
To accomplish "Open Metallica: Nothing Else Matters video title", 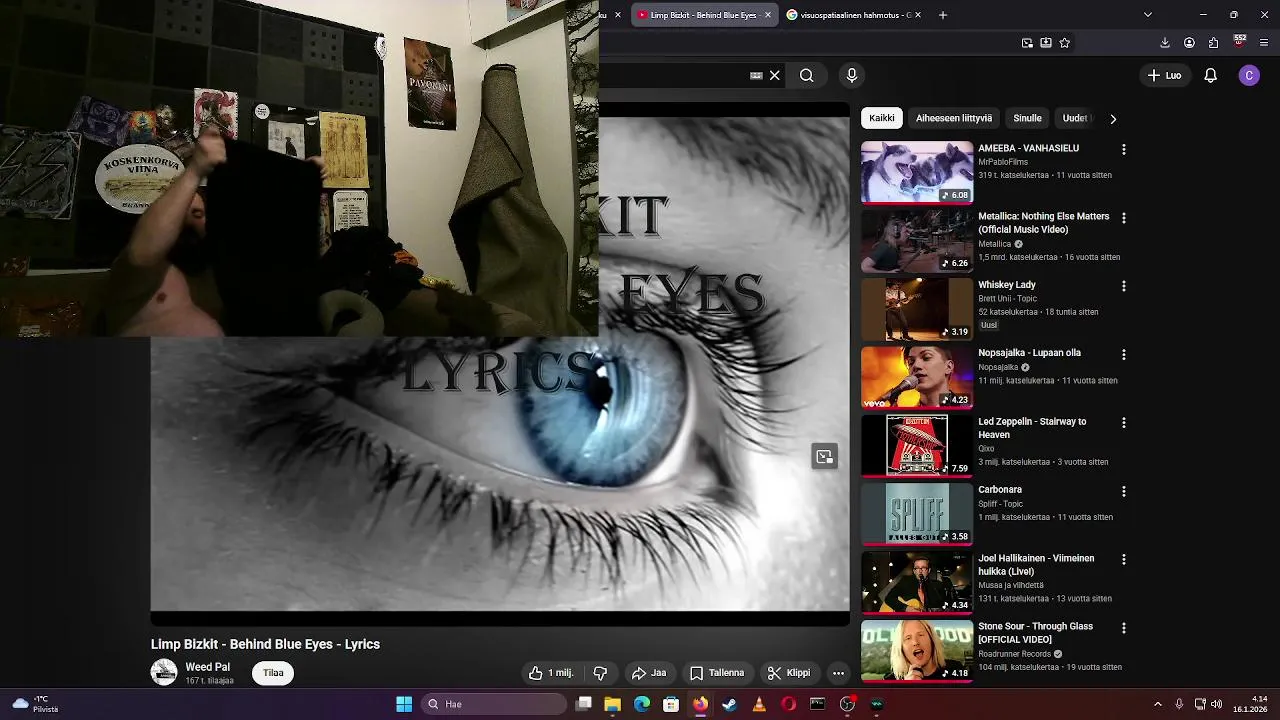I will coord(1043,223).
